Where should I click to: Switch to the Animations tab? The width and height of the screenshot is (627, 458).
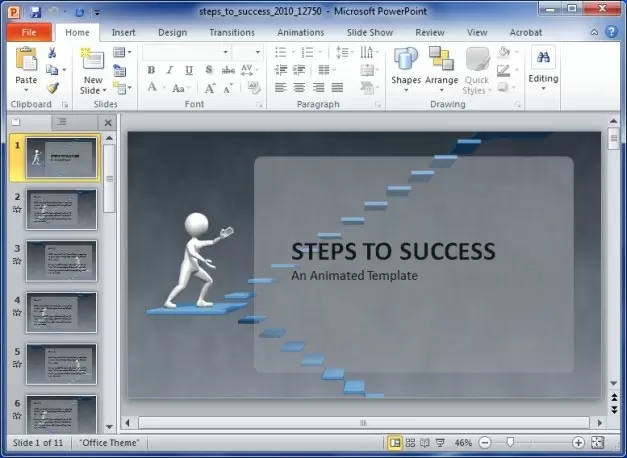coord(300,32)
